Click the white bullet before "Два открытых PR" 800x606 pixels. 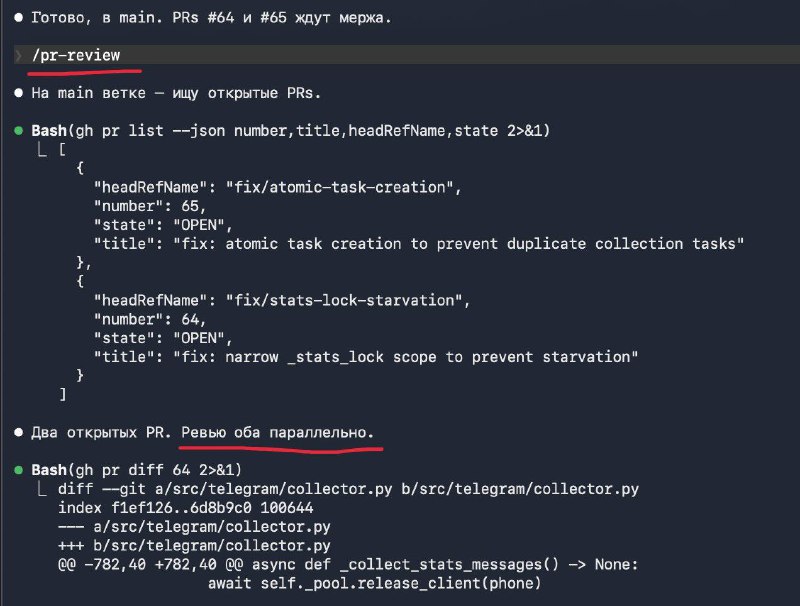coord(19,432)
